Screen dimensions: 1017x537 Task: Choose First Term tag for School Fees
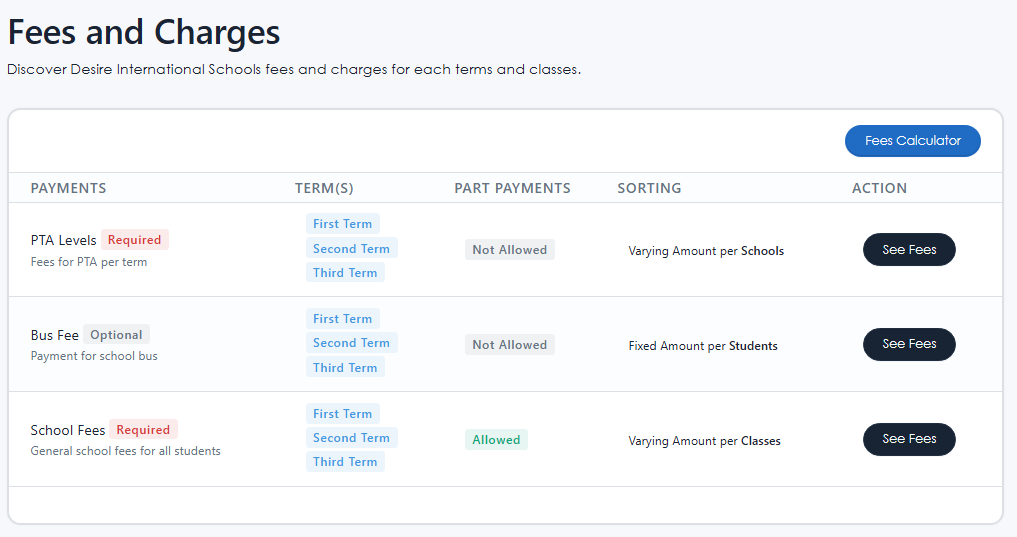(342, 413)
